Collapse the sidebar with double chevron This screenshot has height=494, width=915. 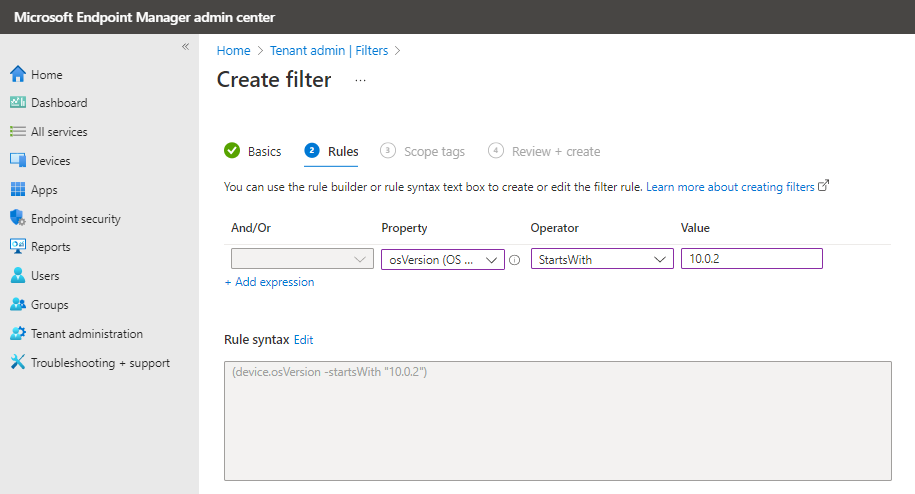tap(186, 47)
